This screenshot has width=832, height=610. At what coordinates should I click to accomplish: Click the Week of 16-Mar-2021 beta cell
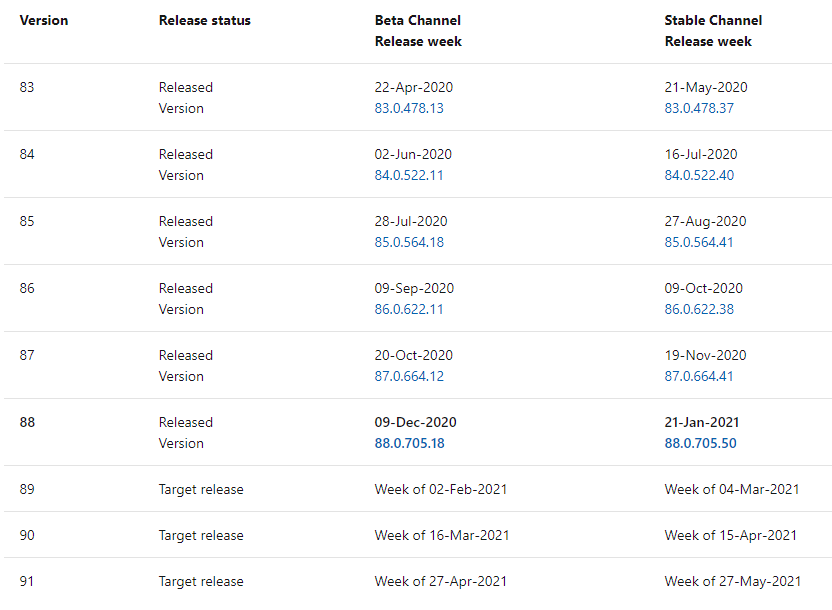(x=442, y=535)
